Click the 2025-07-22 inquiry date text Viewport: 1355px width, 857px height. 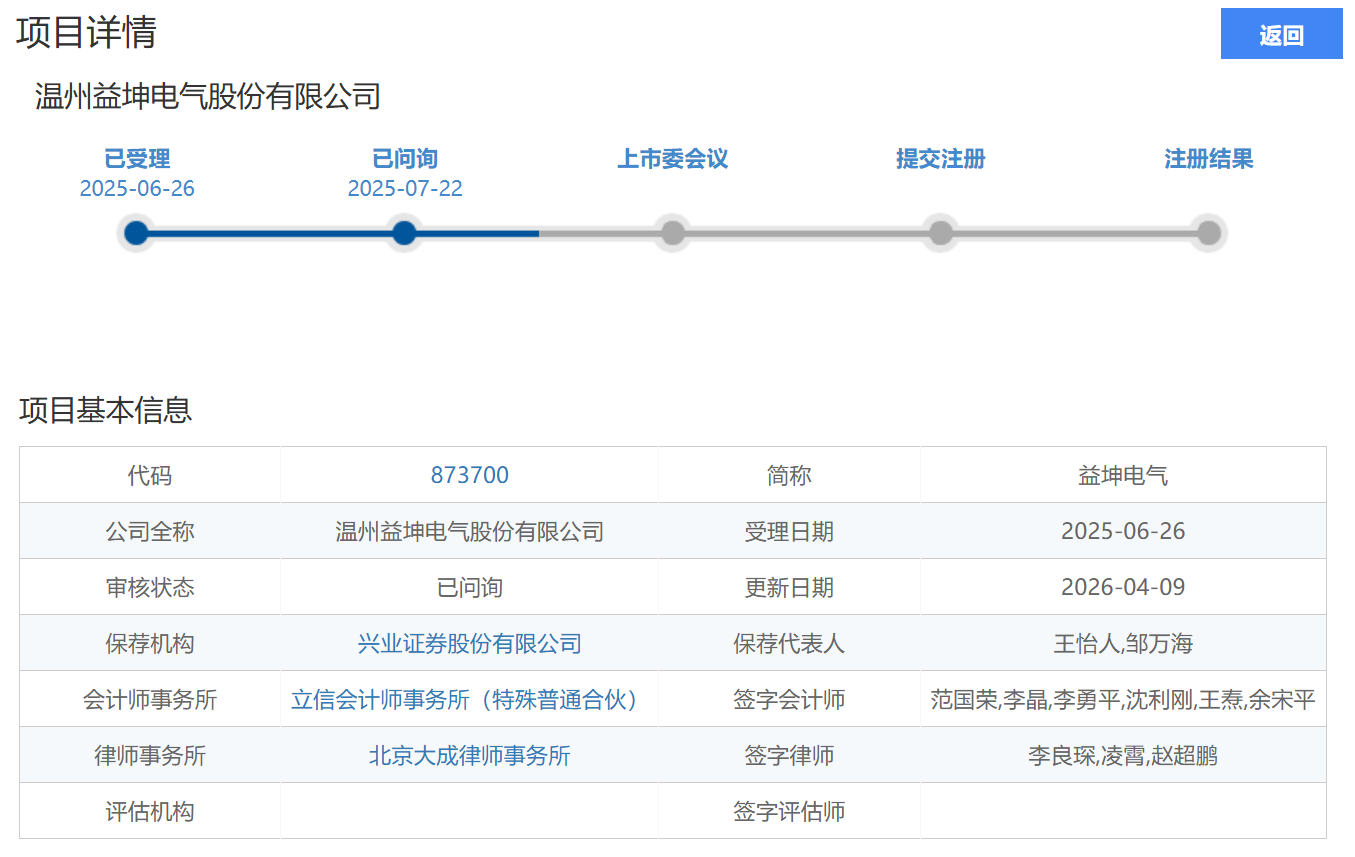(x=404, y=189)
